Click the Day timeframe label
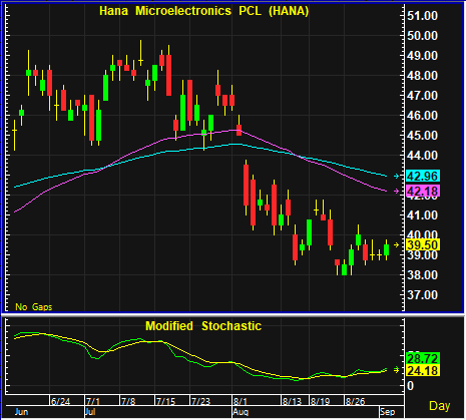This screenshot has height=420, width=466. [x=440, y=406]
